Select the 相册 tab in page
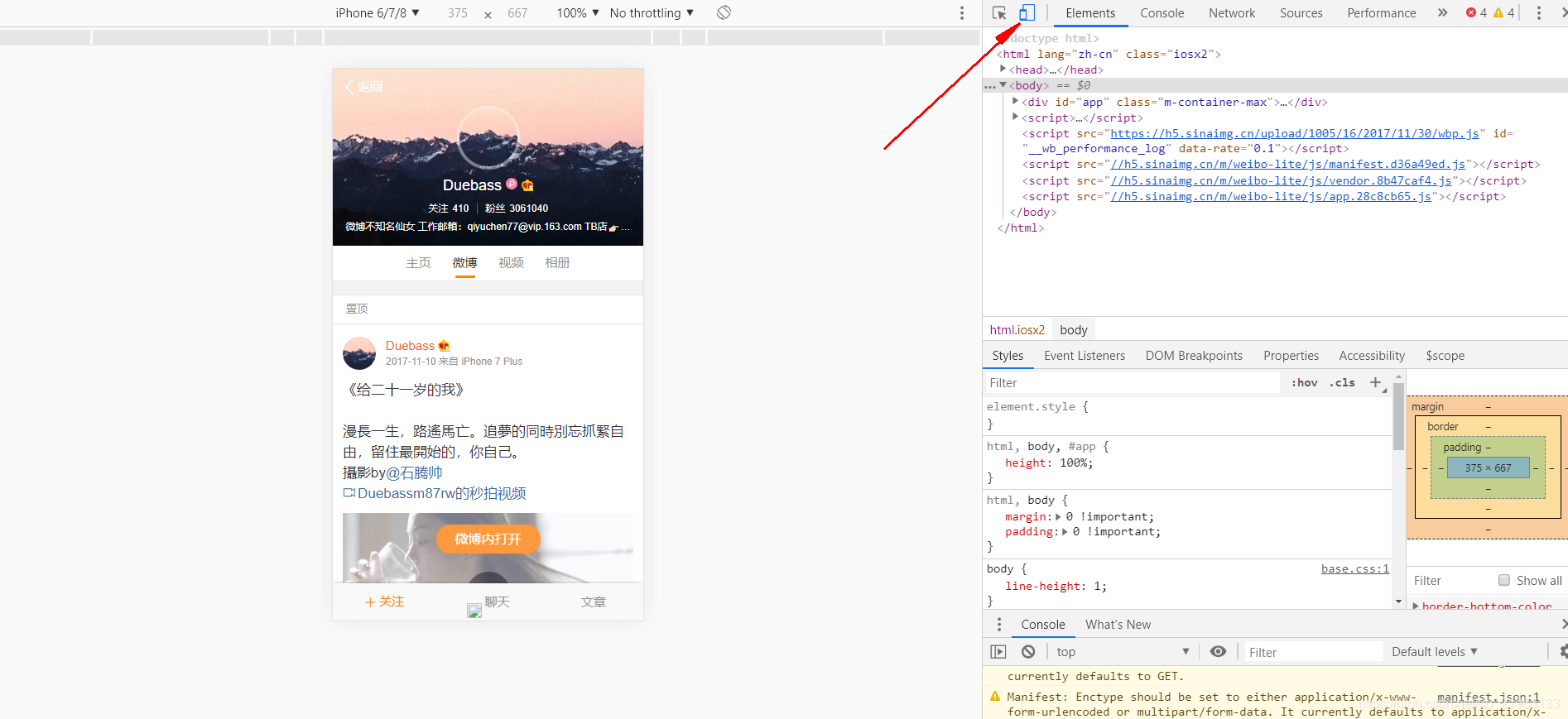This screenshot has height=719, width=1568. pyautogui.click(x=557, y=263)
